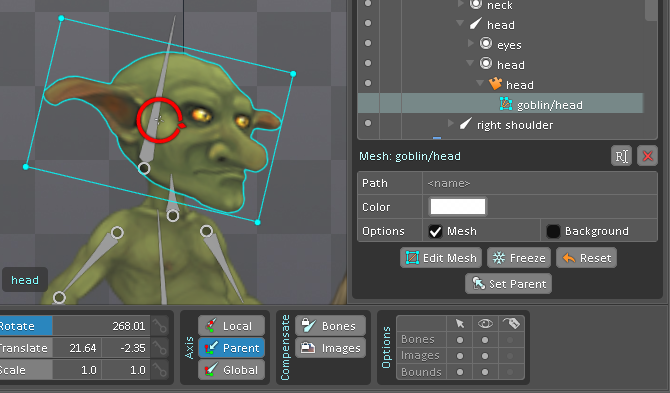Toggle Bounds selectable option dot

pos(460,372)
